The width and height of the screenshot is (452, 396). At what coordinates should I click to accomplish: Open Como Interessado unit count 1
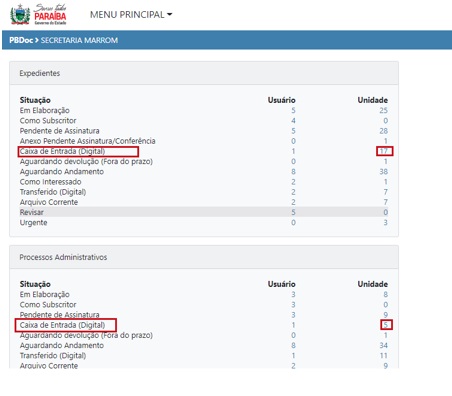[x=386, y=182]
